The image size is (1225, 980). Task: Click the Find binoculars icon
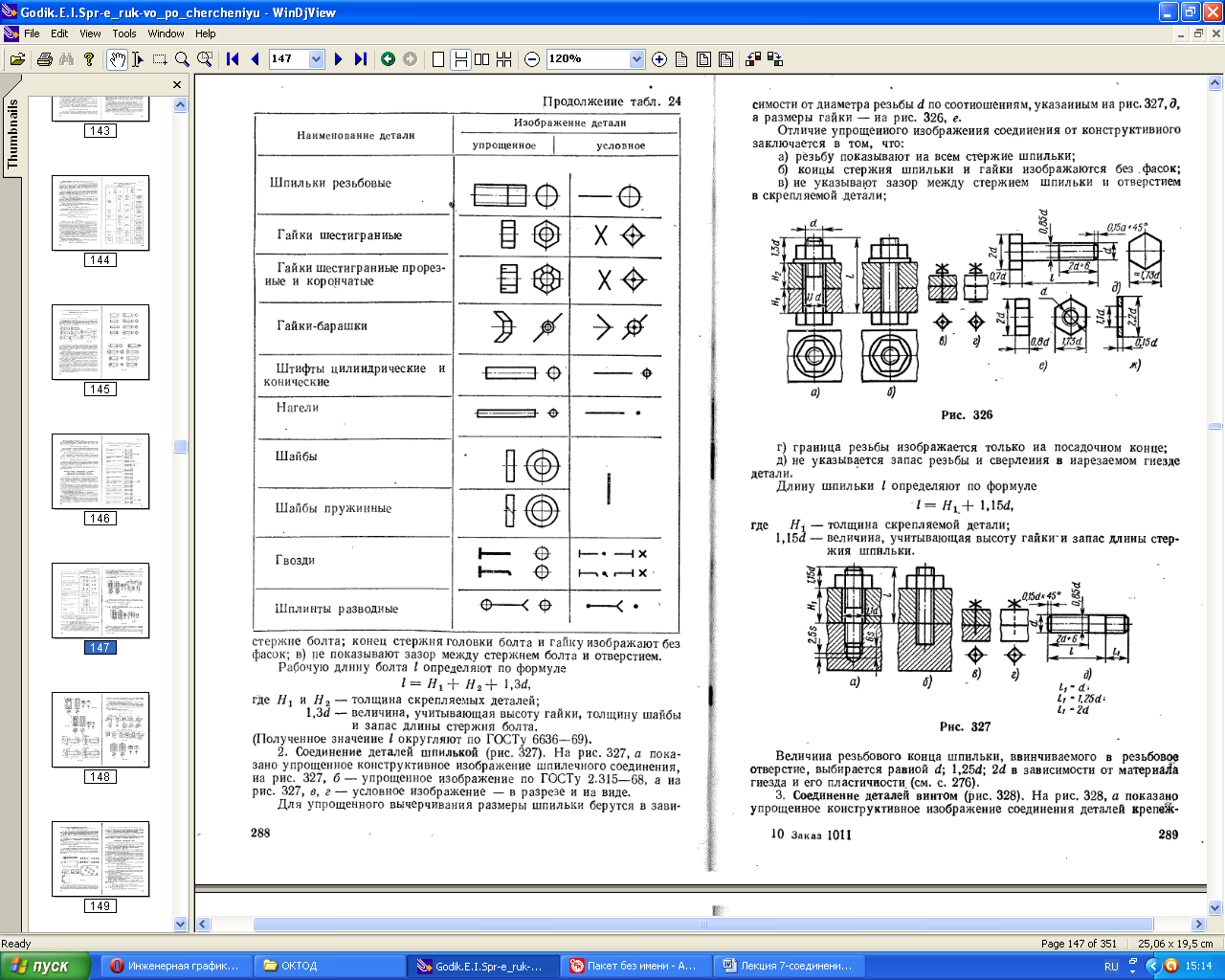coord(66,59)
